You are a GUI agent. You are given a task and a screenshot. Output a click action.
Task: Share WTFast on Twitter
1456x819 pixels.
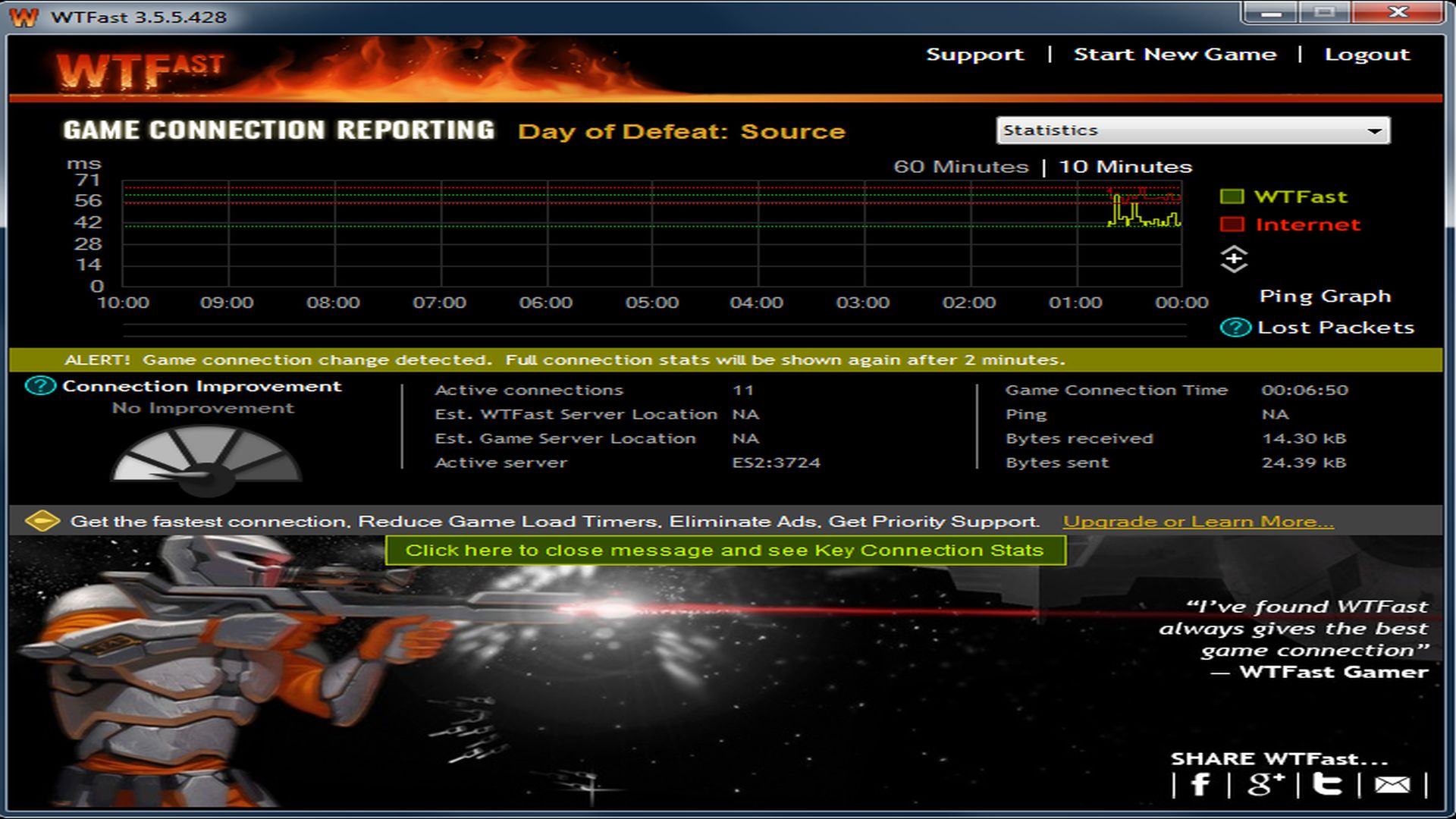pyautogui.click(x=1327, y=784)
